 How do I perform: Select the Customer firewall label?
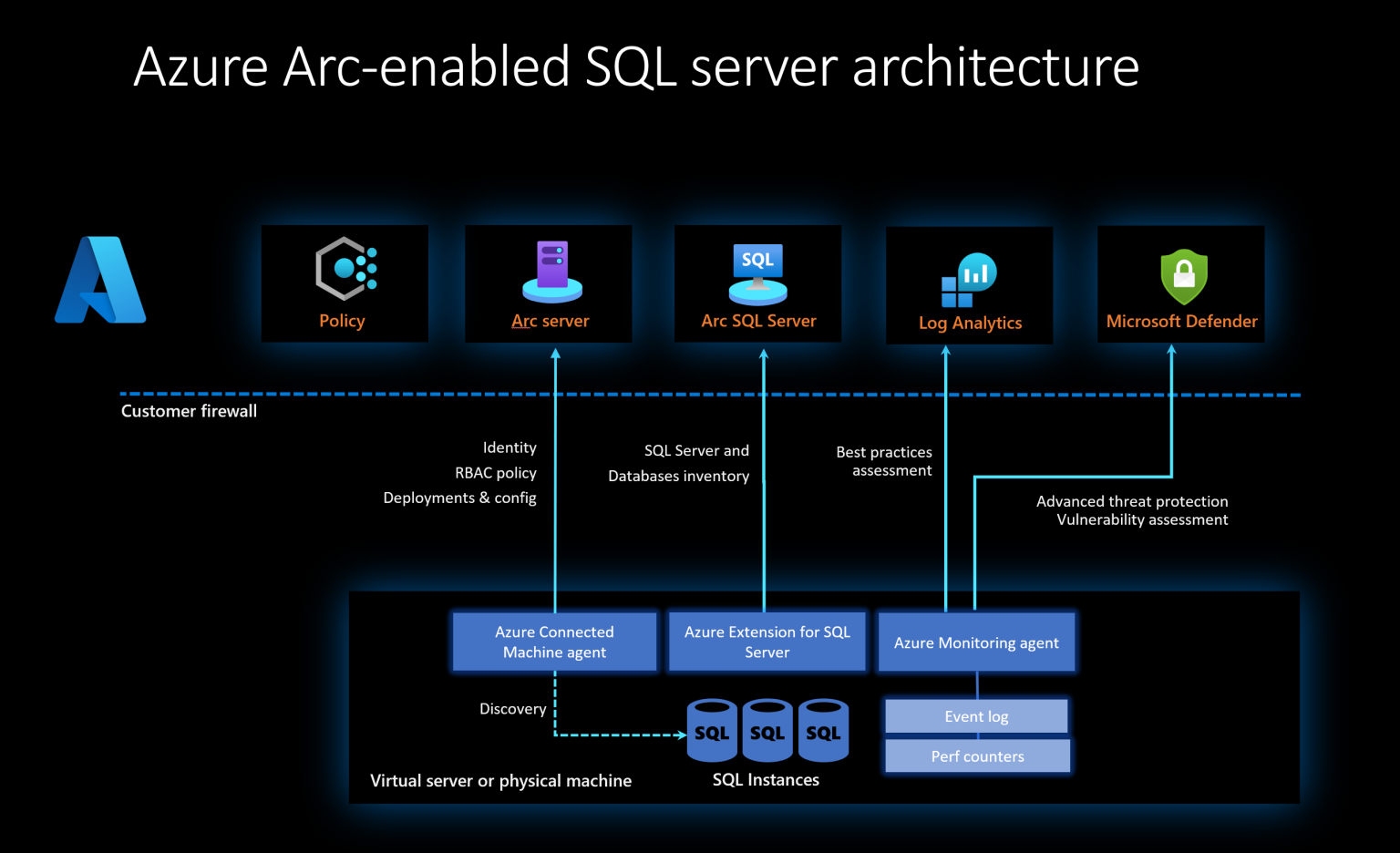click(189, 411)
